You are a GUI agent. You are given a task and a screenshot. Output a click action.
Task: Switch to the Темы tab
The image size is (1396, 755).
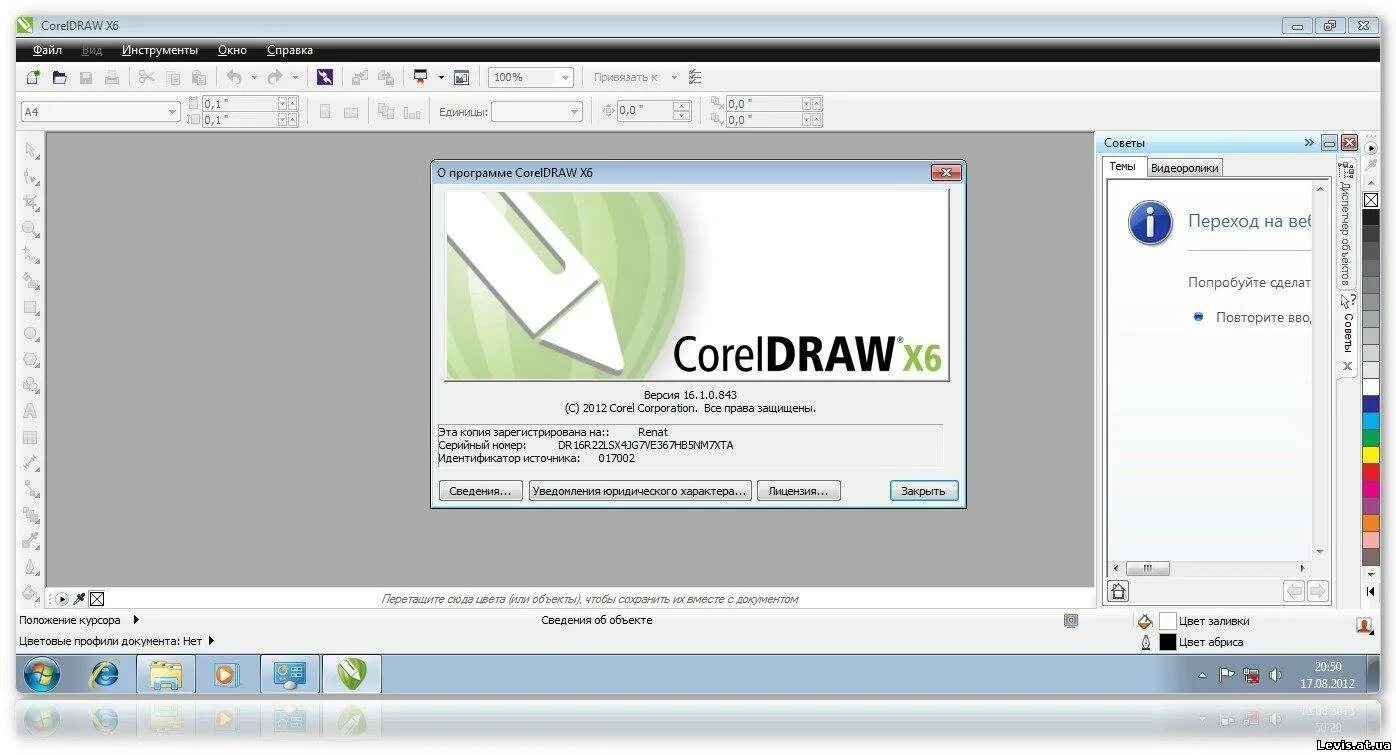tap(1123, 167)
